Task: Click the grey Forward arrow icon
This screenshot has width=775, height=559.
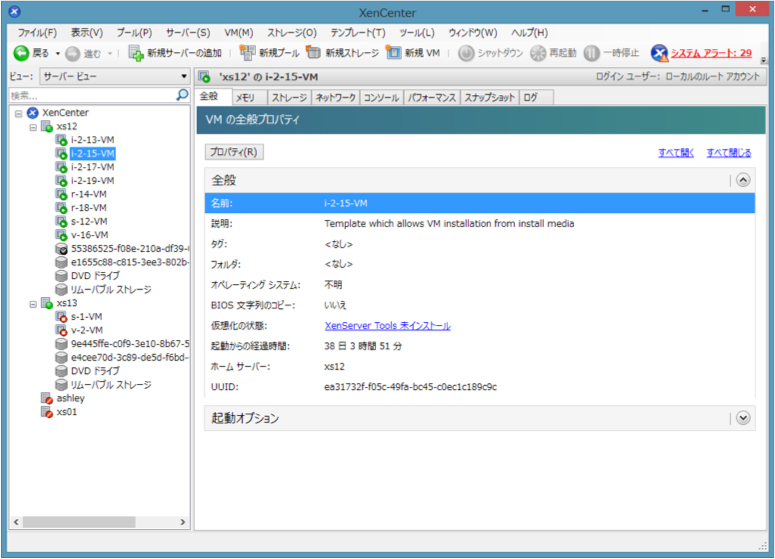Action: [73, 53]
